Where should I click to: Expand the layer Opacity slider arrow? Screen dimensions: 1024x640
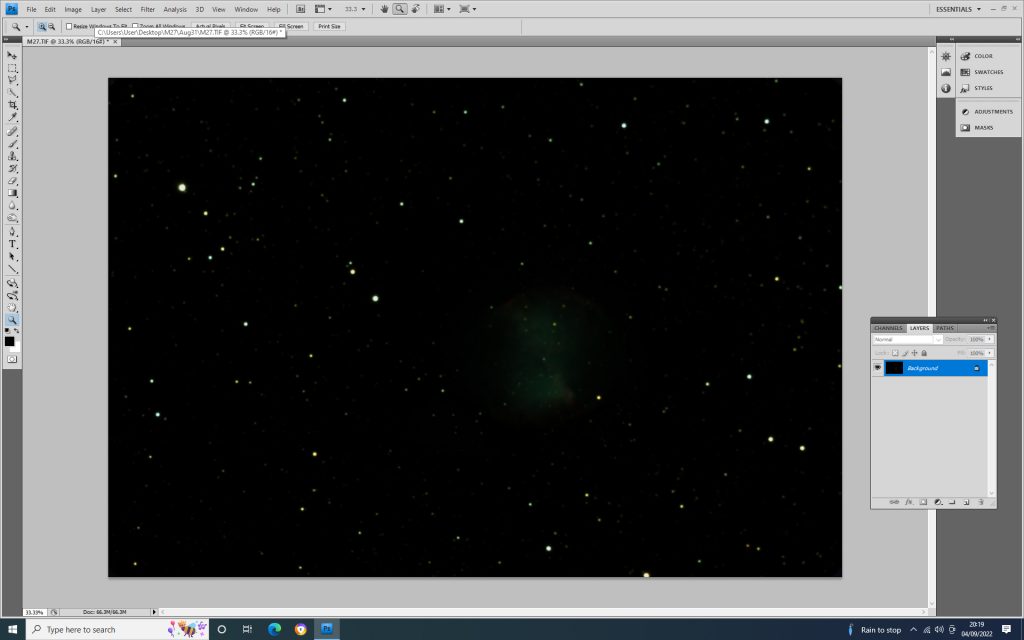[x=990, y=339]
